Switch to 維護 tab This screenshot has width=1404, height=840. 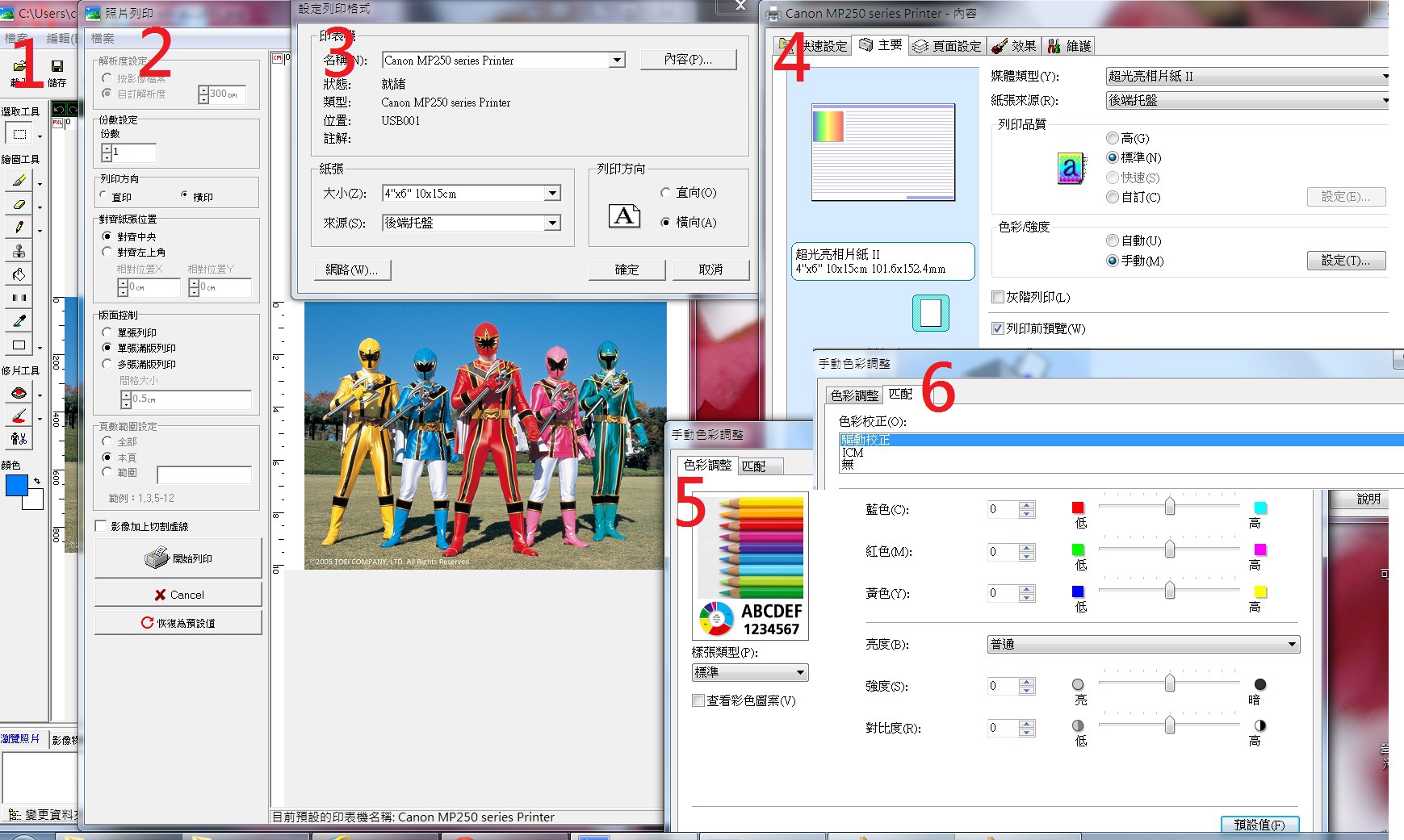(x=1069, y=46)
